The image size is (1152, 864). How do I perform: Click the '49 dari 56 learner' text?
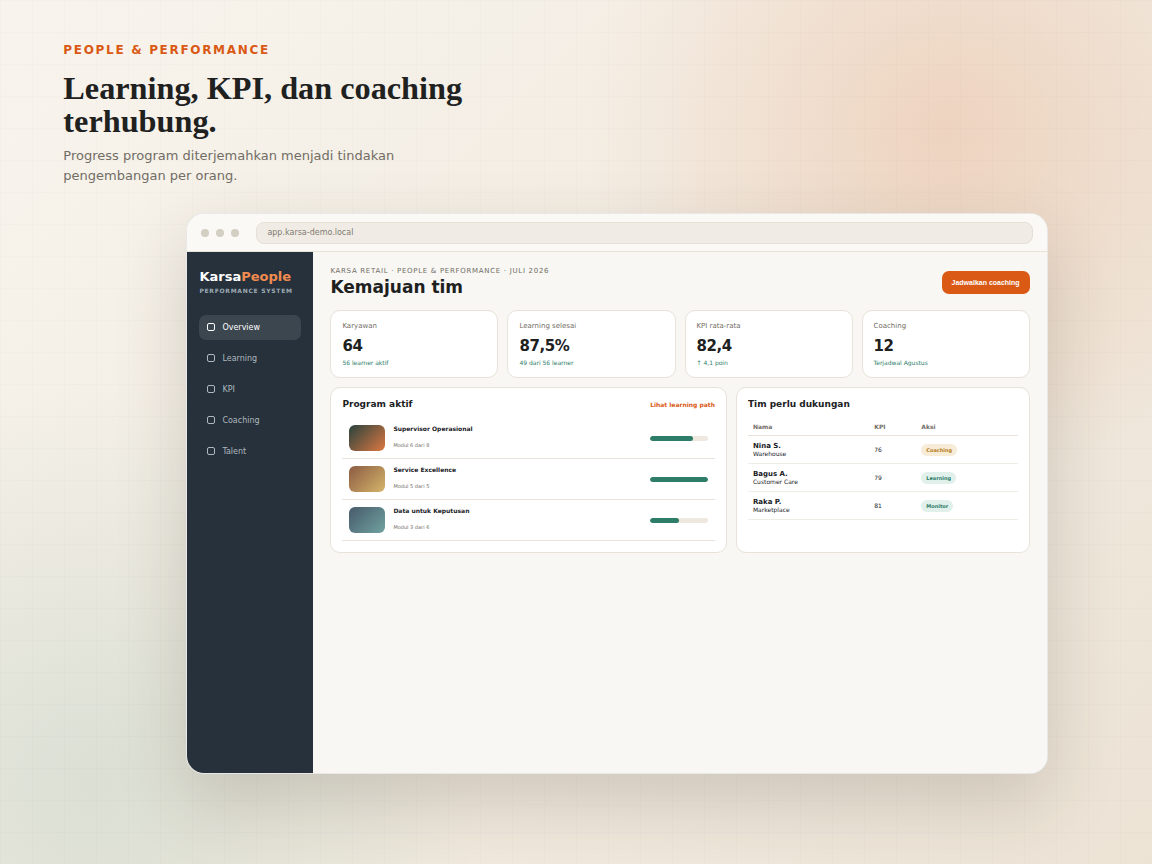coord(547,363)
